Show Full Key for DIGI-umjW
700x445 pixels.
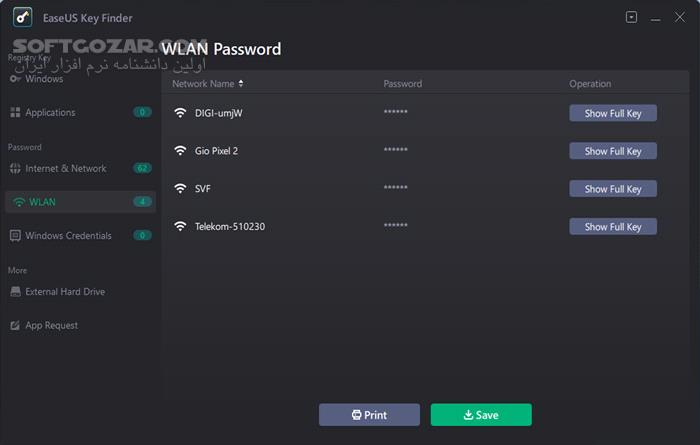coord(613,113)
